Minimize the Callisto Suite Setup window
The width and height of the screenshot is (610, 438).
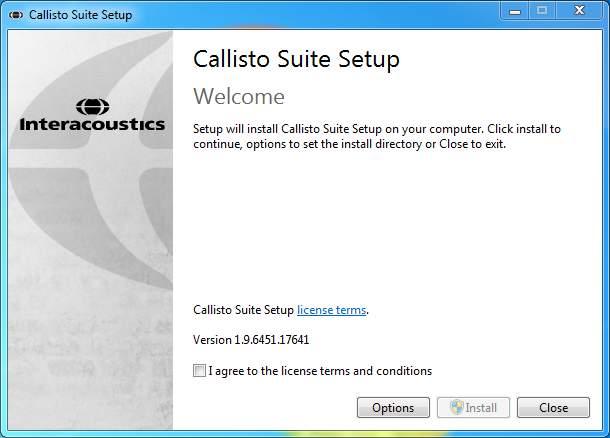[515, 11]
